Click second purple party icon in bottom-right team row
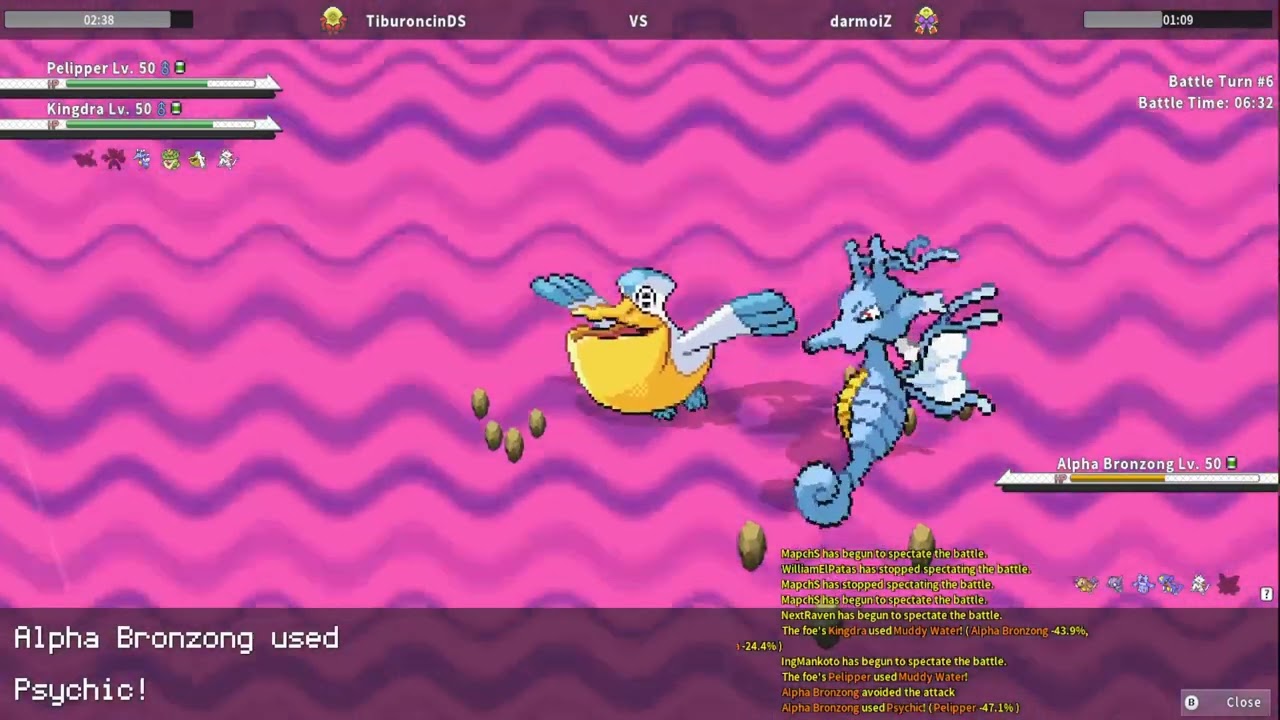 [x=1115, y=584]
